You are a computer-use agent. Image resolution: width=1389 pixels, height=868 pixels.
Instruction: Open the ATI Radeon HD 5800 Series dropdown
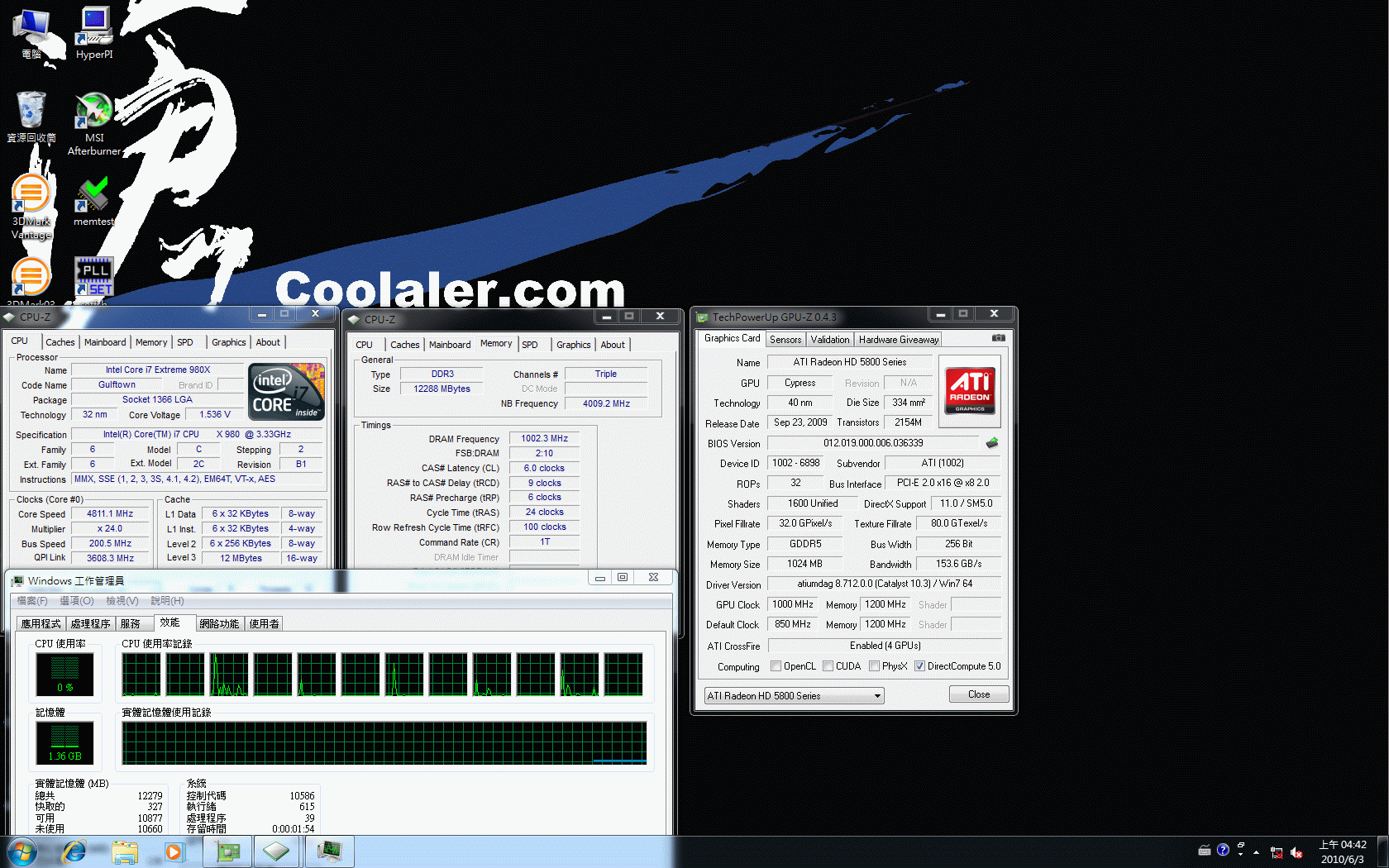click(794, 696)
